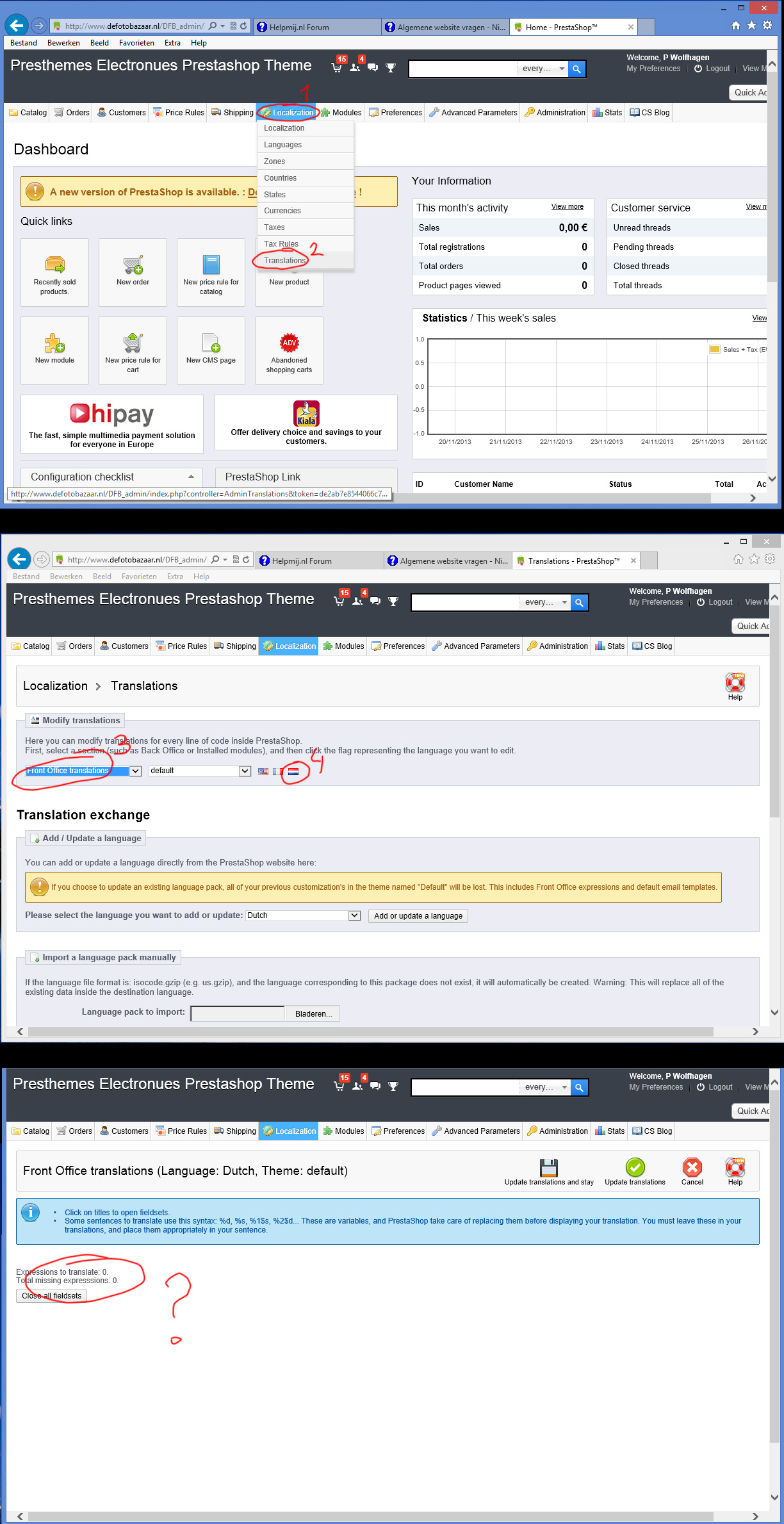Open 'every...' search scope dropdown in Home window
This screenshot has height=1524, width=784.
(542, 69)
